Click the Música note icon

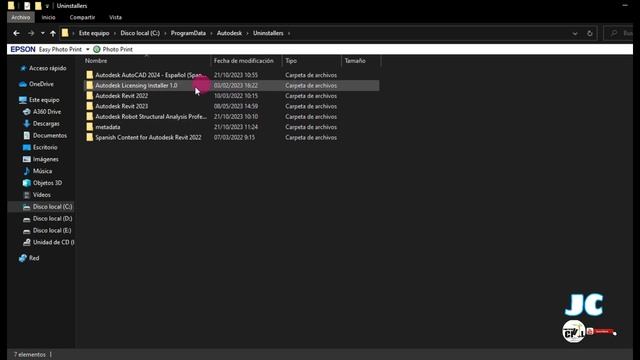coord(27,171)
